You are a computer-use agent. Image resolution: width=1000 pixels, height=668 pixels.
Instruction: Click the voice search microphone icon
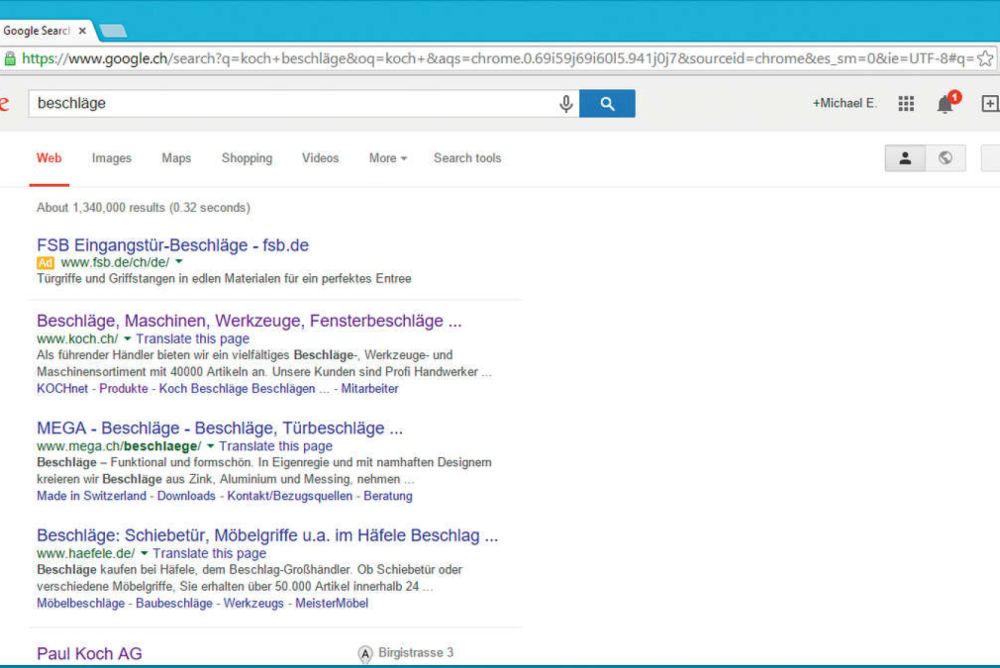[x=566, y=103]
